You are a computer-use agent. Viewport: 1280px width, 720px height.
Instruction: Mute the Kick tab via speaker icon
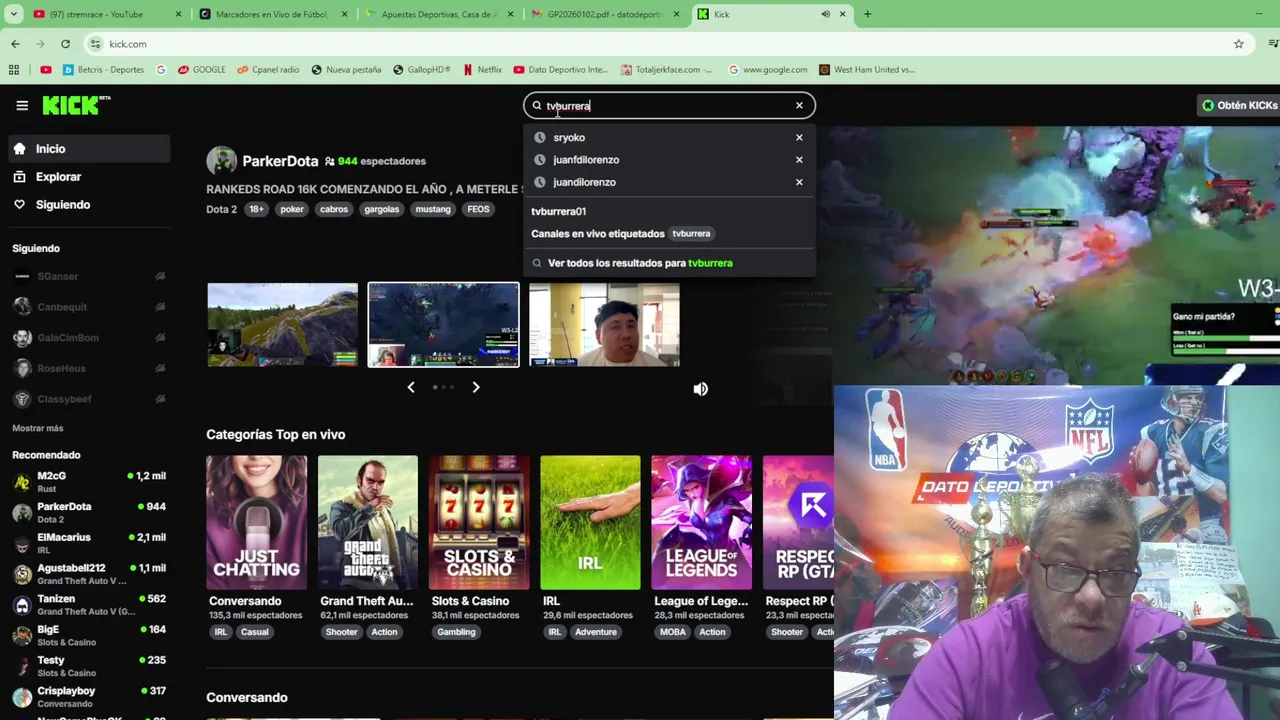[825, 14]
